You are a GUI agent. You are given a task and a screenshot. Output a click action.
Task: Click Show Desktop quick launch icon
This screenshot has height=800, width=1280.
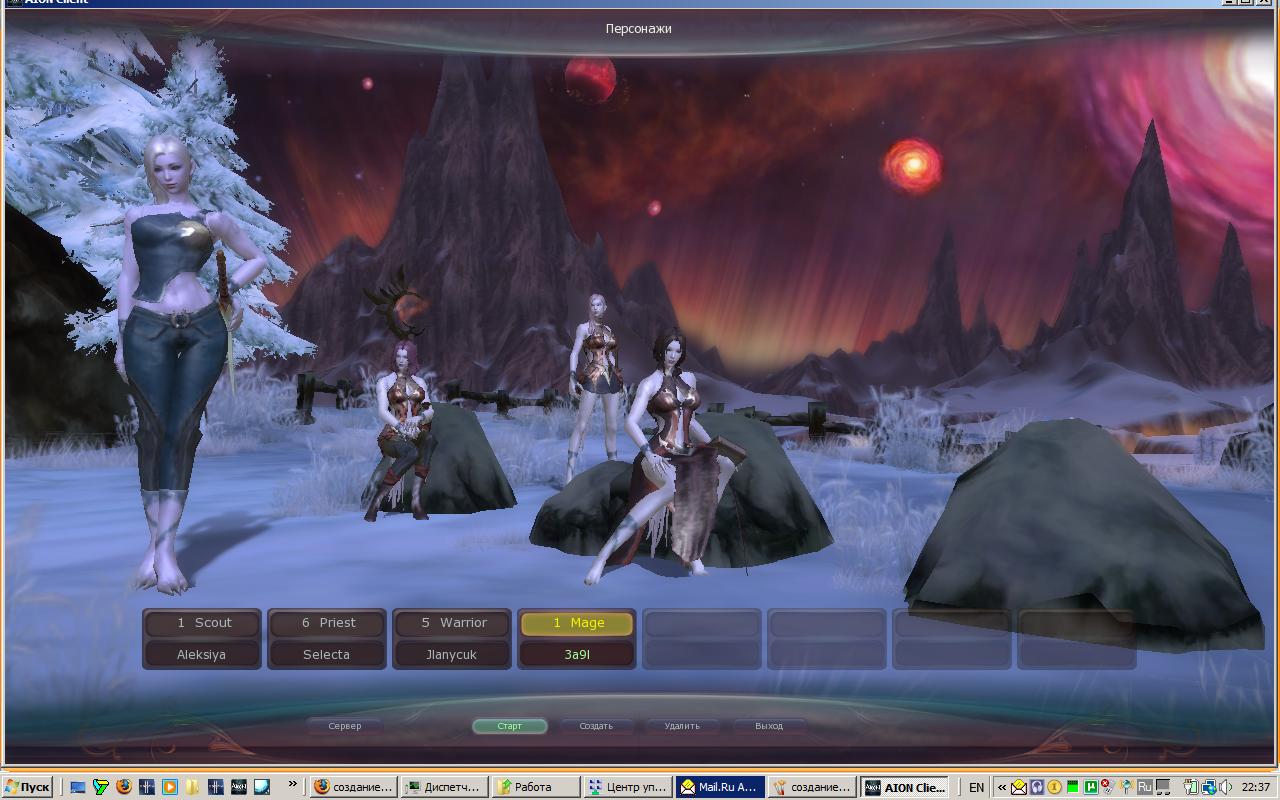78,787
